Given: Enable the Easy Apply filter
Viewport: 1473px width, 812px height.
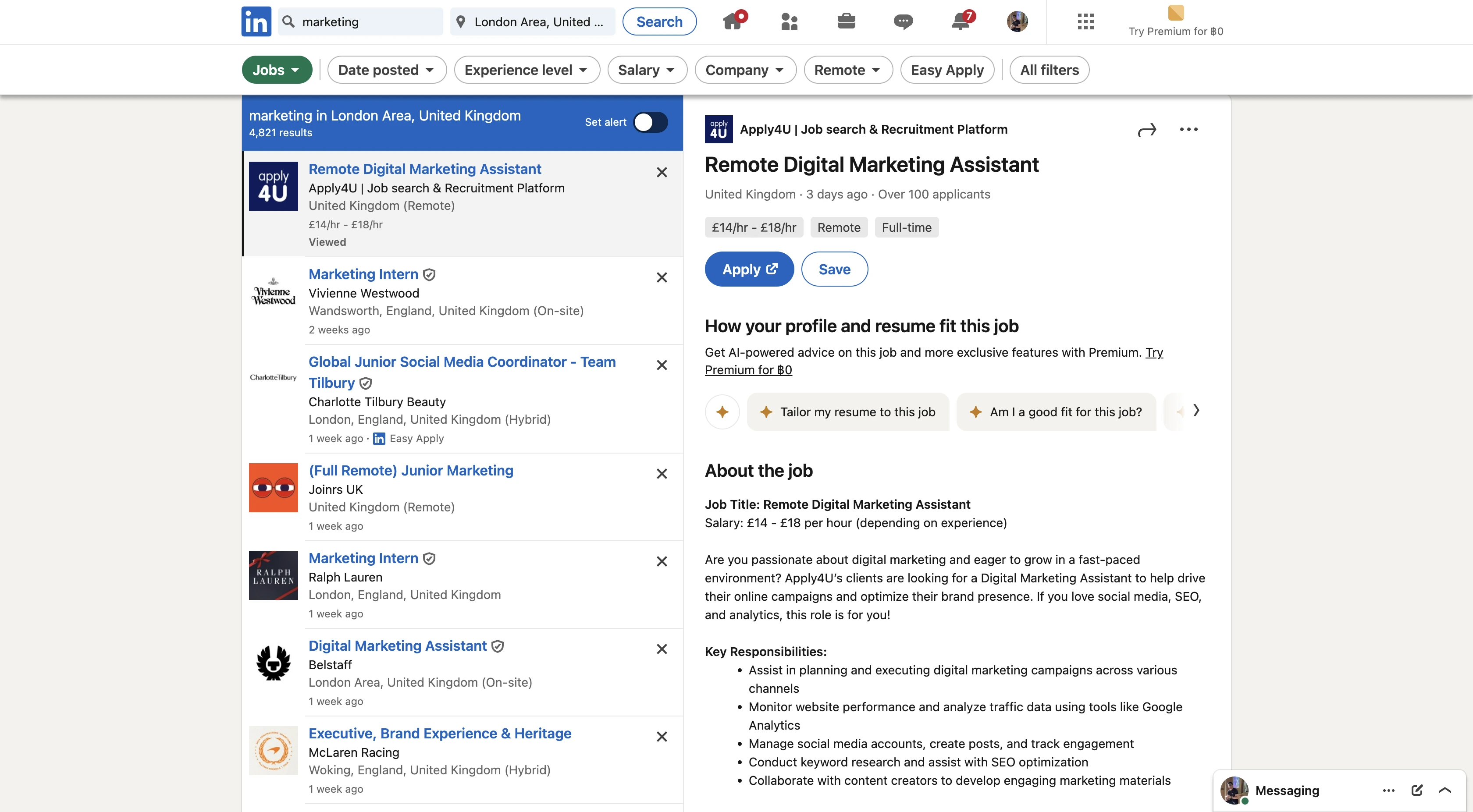Looking at the screenshot, I should (947, 70).
